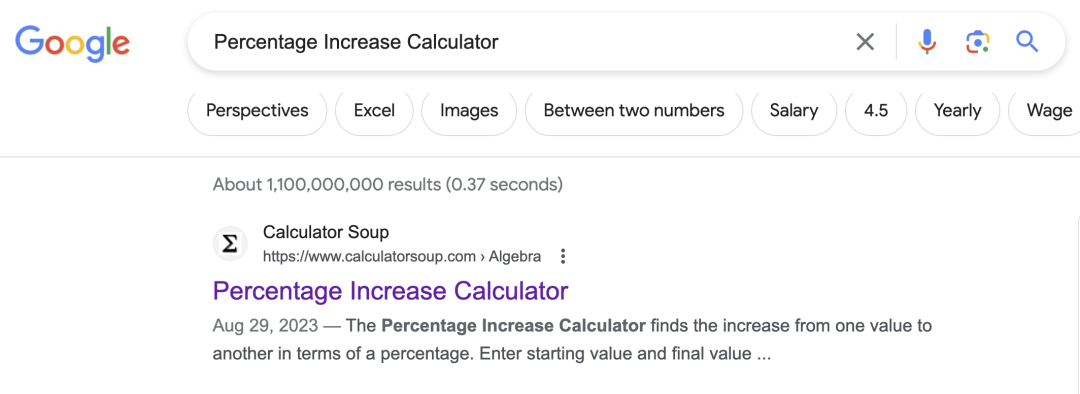1080x394 pixels.
Task: Select the Yearly filter chip
Action: tap(957, 110)
